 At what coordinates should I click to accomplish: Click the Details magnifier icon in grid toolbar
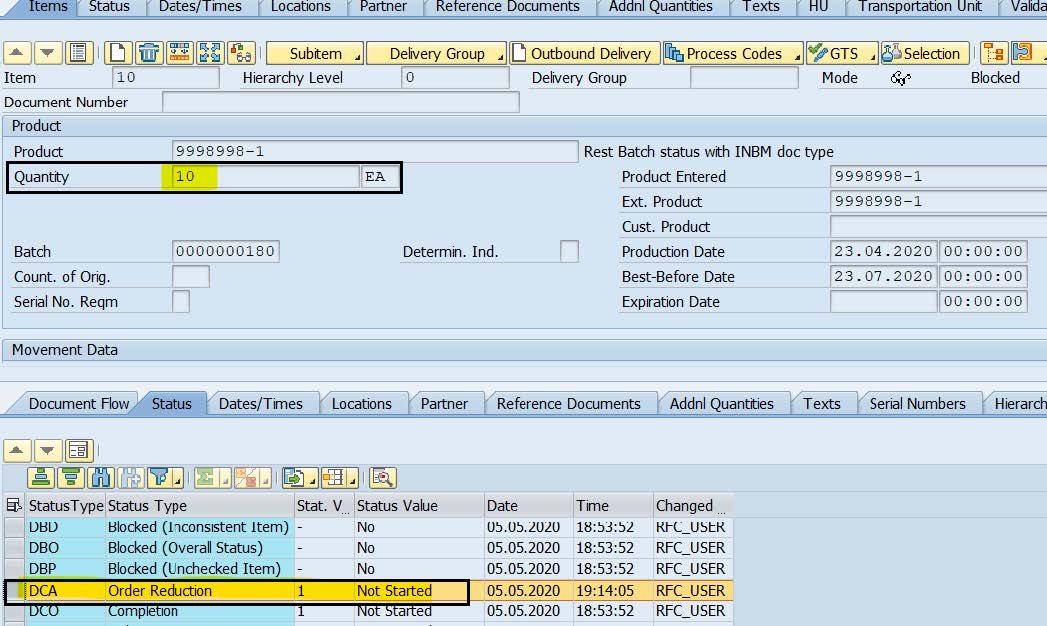382,477
